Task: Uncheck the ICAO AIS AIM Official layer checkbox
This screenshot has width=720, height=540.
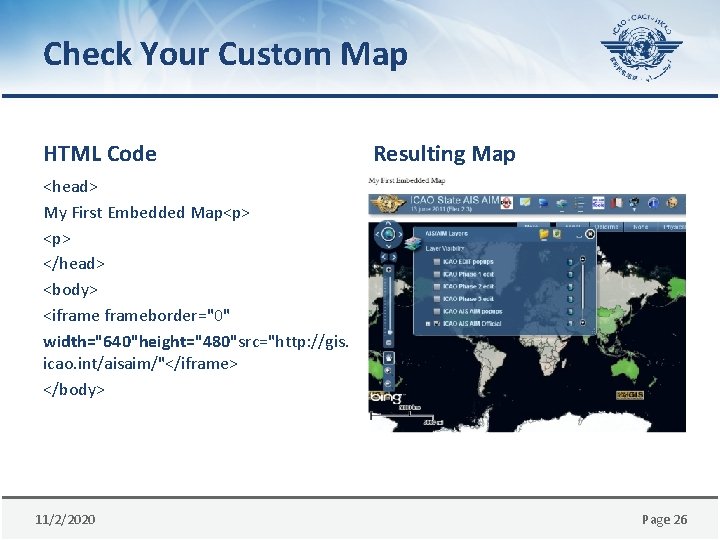Action: click(437, 324)
